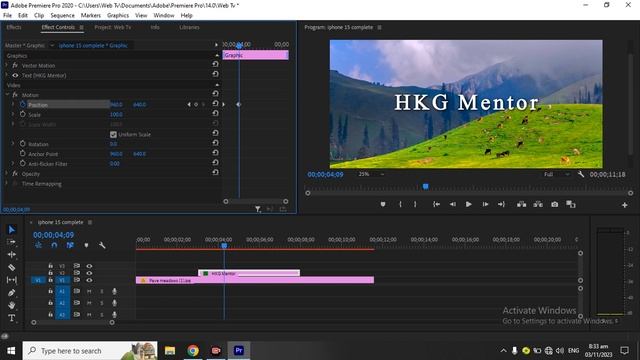
Task: Toggle V3 track output eye
Action: [x=89, y=266]
